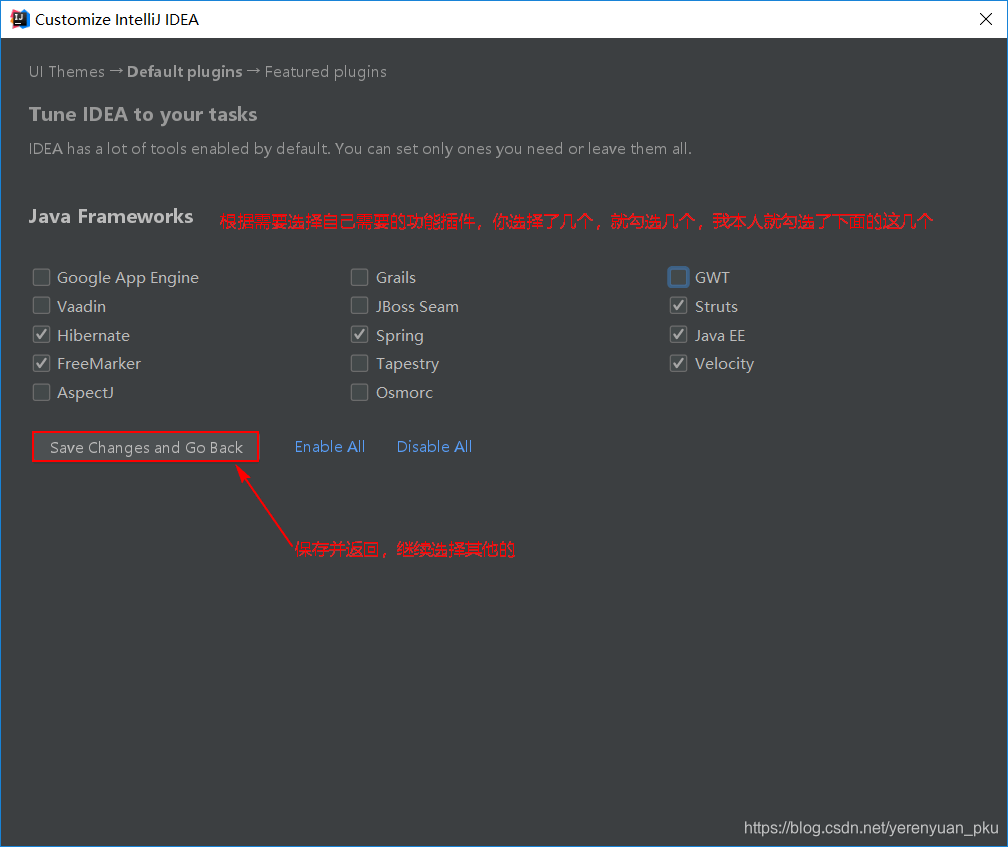Image resolution: width=1008 pixels, height=847 pixels.
Task: Tick the Tapestry checkbox
Action: [359, 364]
